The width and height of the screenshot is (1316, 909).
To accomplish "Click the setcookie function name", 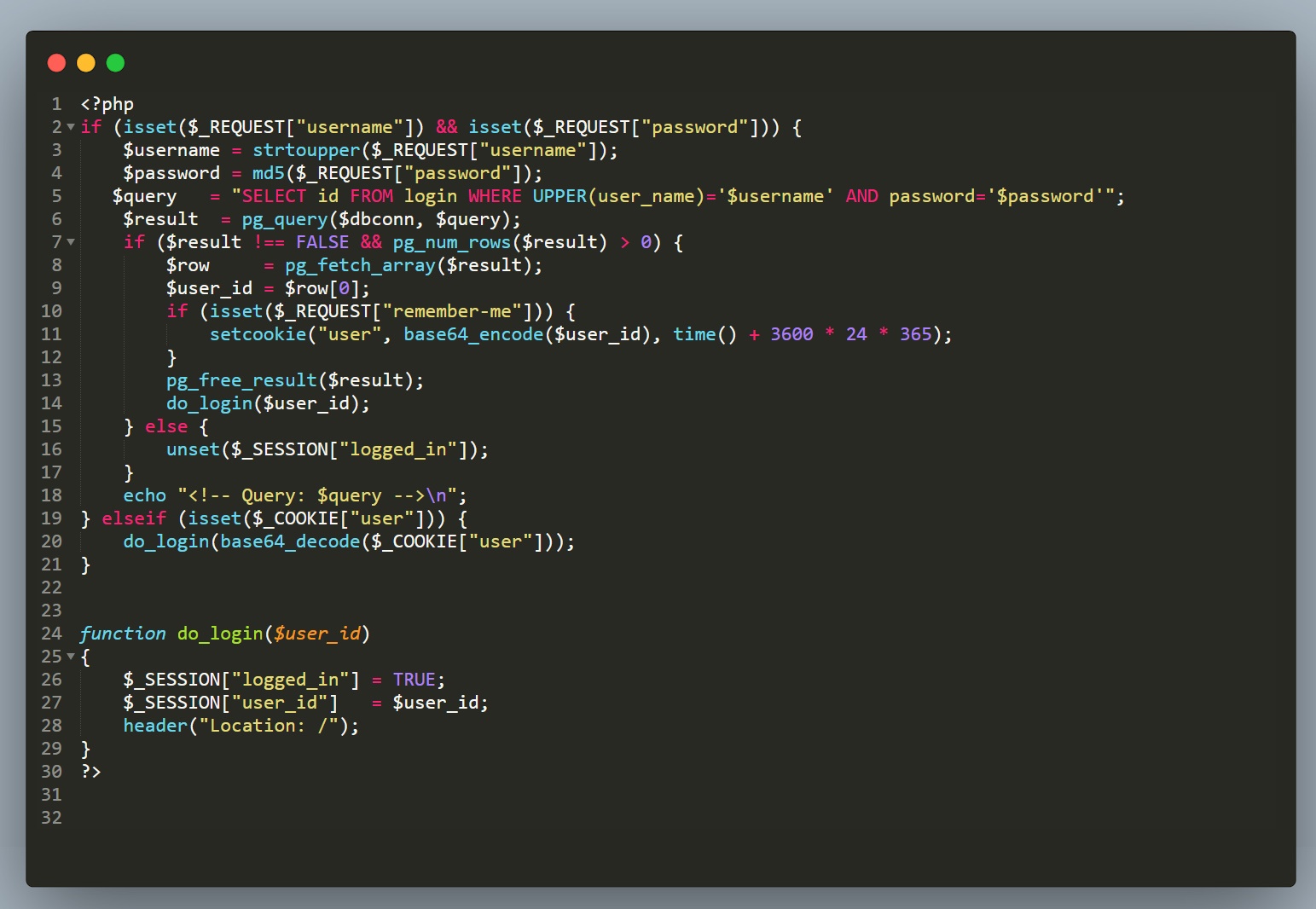I will point(258,334).
